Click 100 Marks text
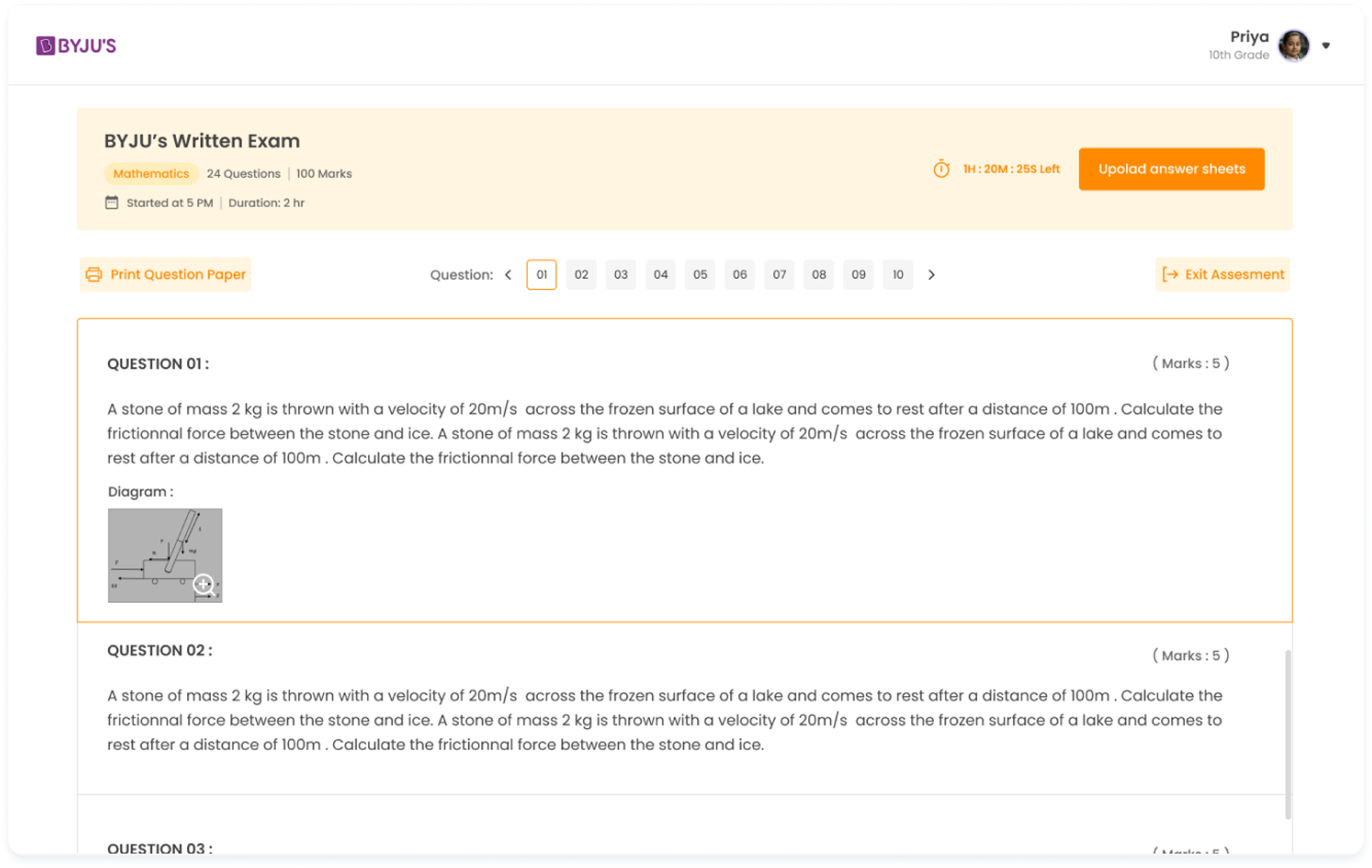The image size is (1372, 868). point(324,174)
